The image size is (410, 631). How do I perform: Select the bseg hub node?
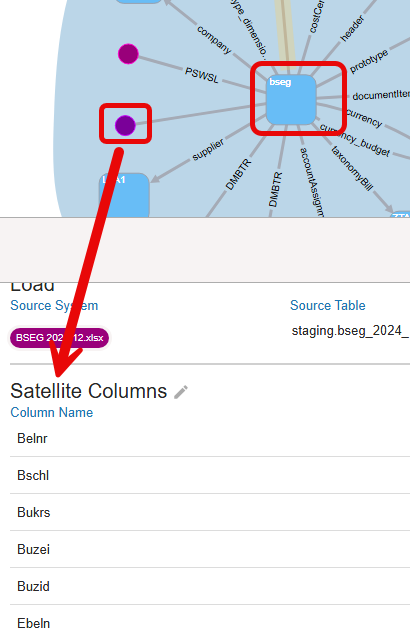pos(291,100)
